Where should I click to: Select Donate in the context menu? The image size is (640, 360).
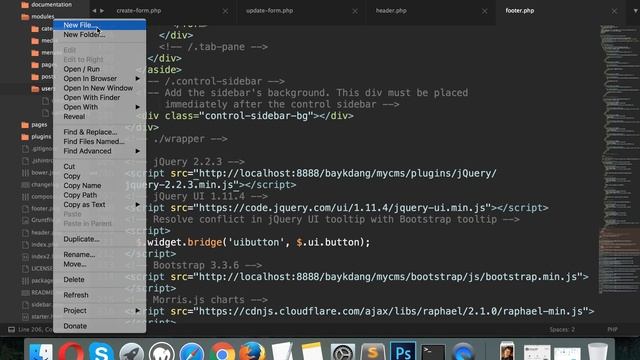(x=100, y=326)
